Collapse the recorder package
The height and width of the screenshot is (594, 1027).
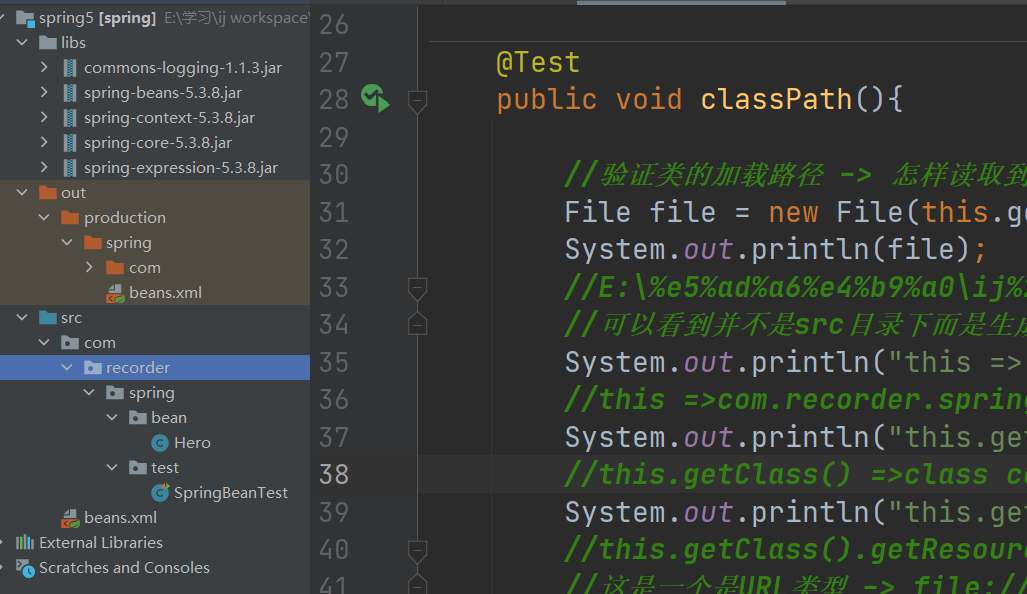coord(67,368)
